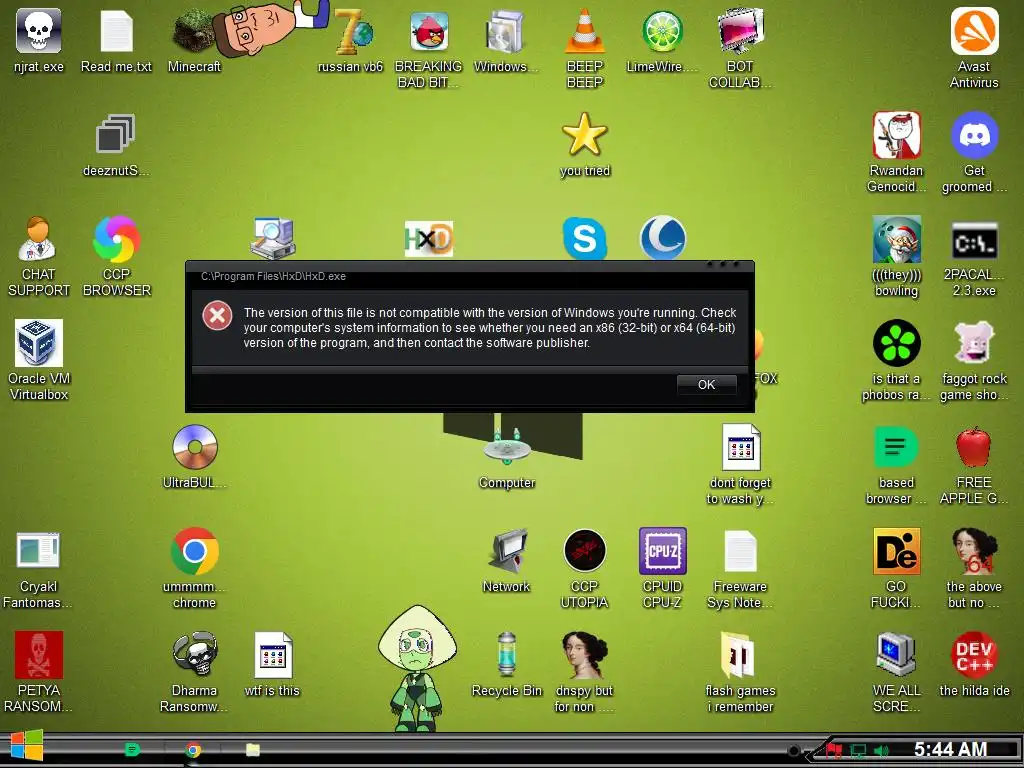Launch Avast Antivirus

coord(974,31)
